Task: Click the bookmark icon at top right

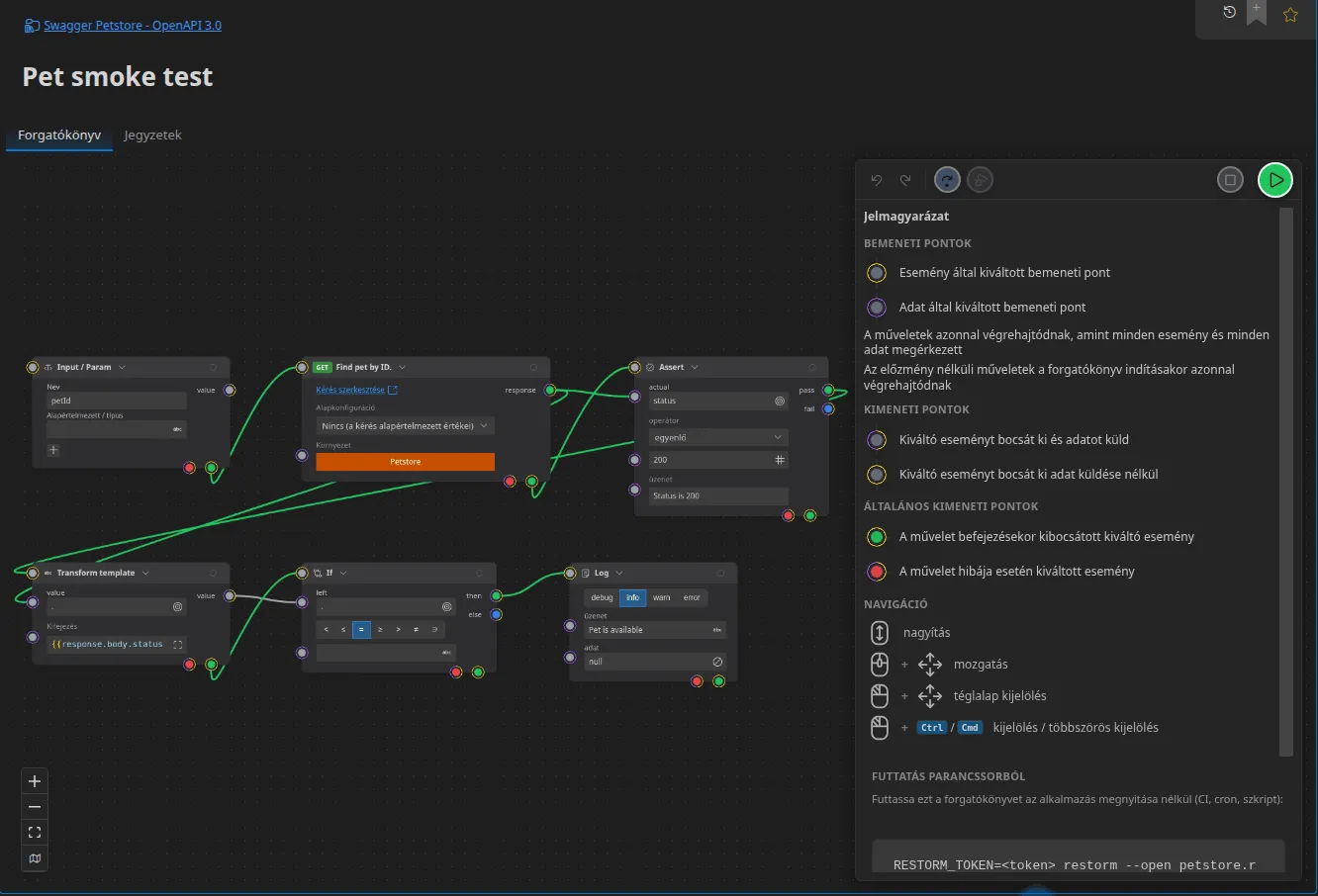Action: tap(1257, 13)
